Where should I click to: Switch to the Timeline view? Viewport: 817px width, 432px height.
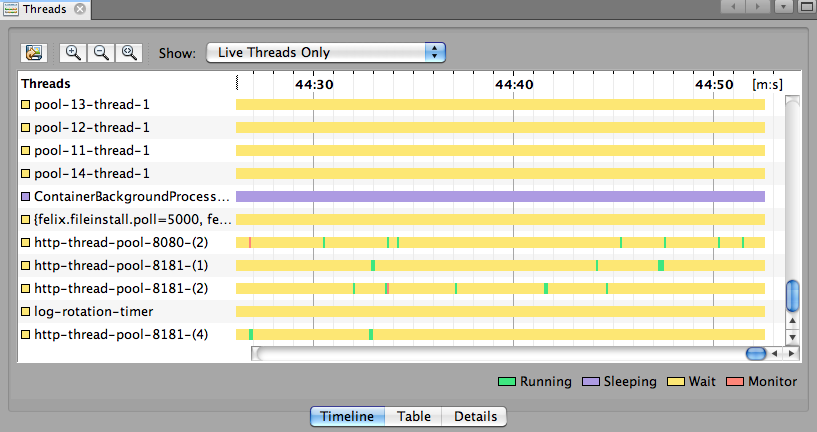(347, 417)
